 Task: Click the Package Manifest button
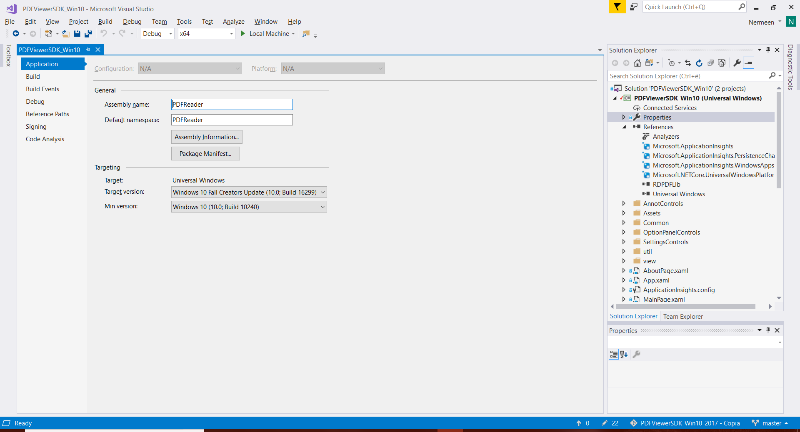206,154
